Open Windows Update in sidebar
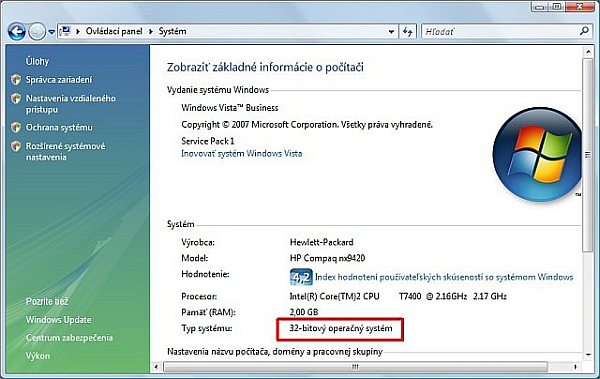 (59, 320)
